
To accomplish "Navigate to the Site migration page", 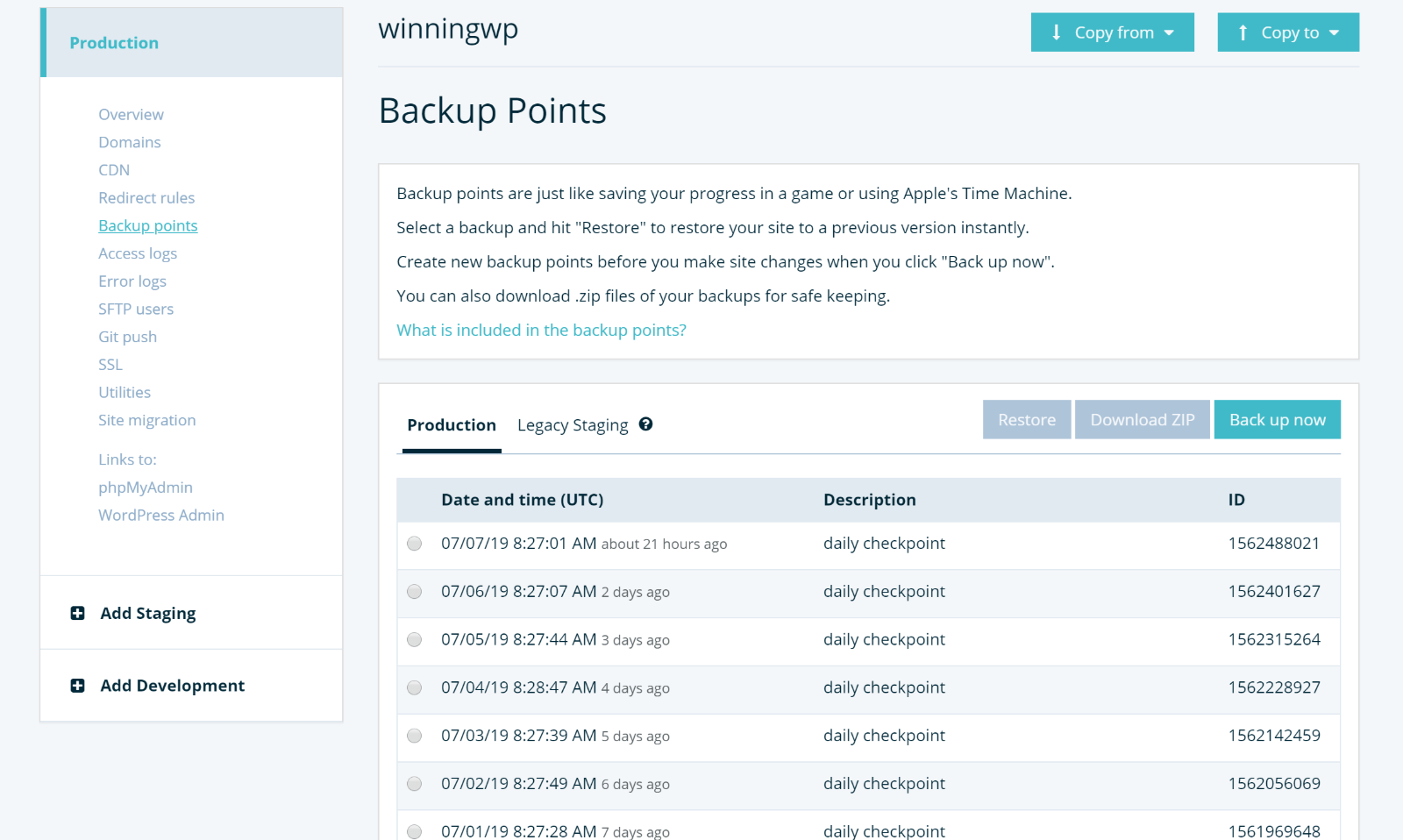I will [x=146, y=420].
